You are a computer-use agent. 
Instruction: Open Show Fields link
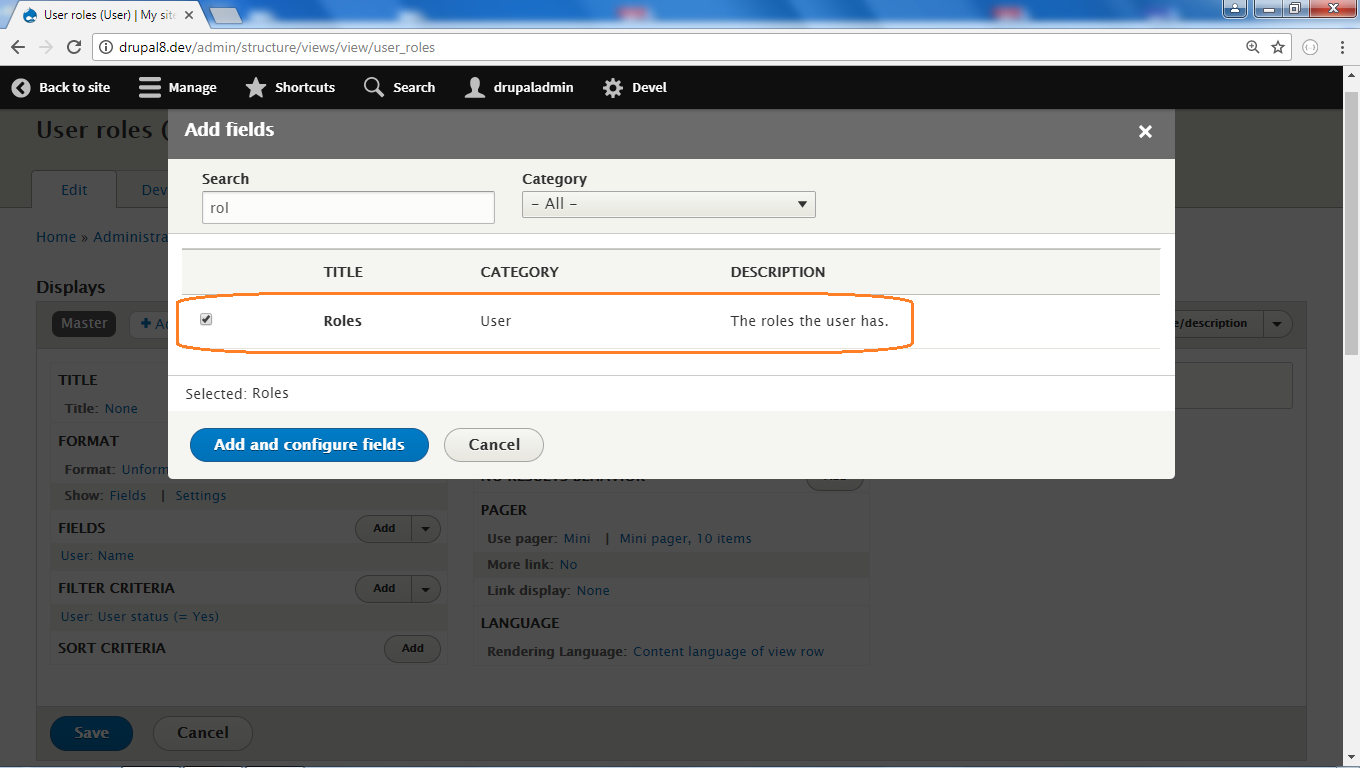tap(128, 496)
